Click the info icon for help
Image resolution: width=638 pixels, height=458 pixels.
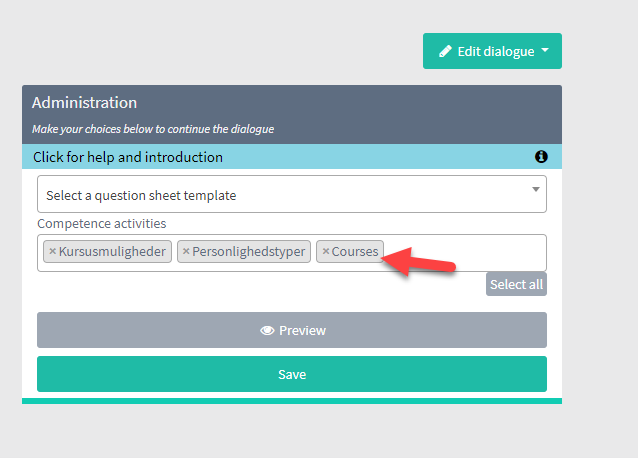point(541,157)
